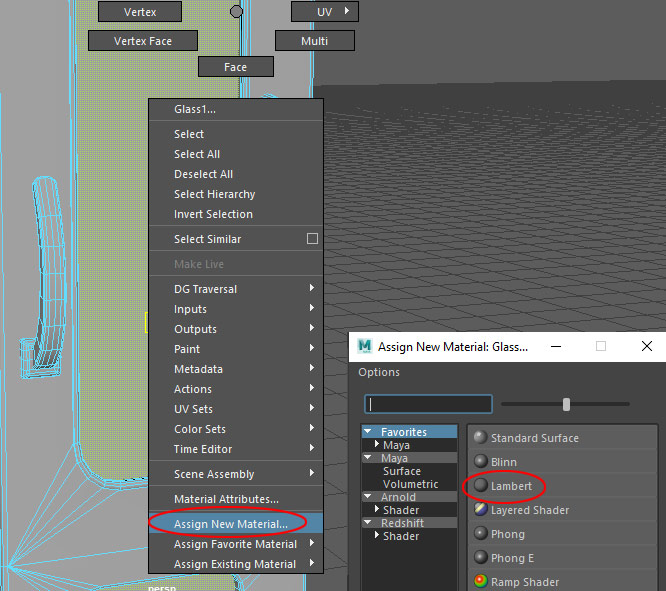Expand the Maya node under Favorites
The width and height of the screenshot is (666, 591).
click(377, 445)
